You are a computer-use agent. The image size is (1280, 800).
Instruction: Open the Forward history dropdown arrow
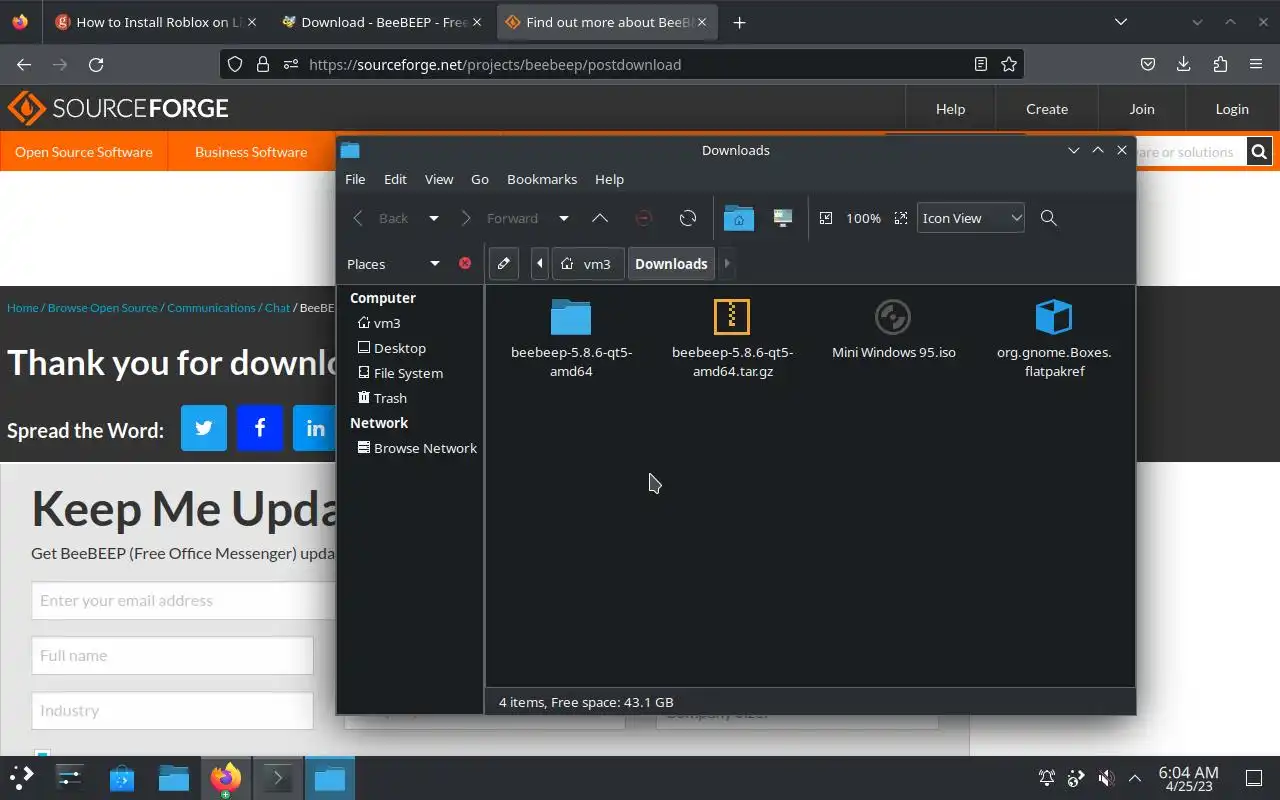pos(564,218)
